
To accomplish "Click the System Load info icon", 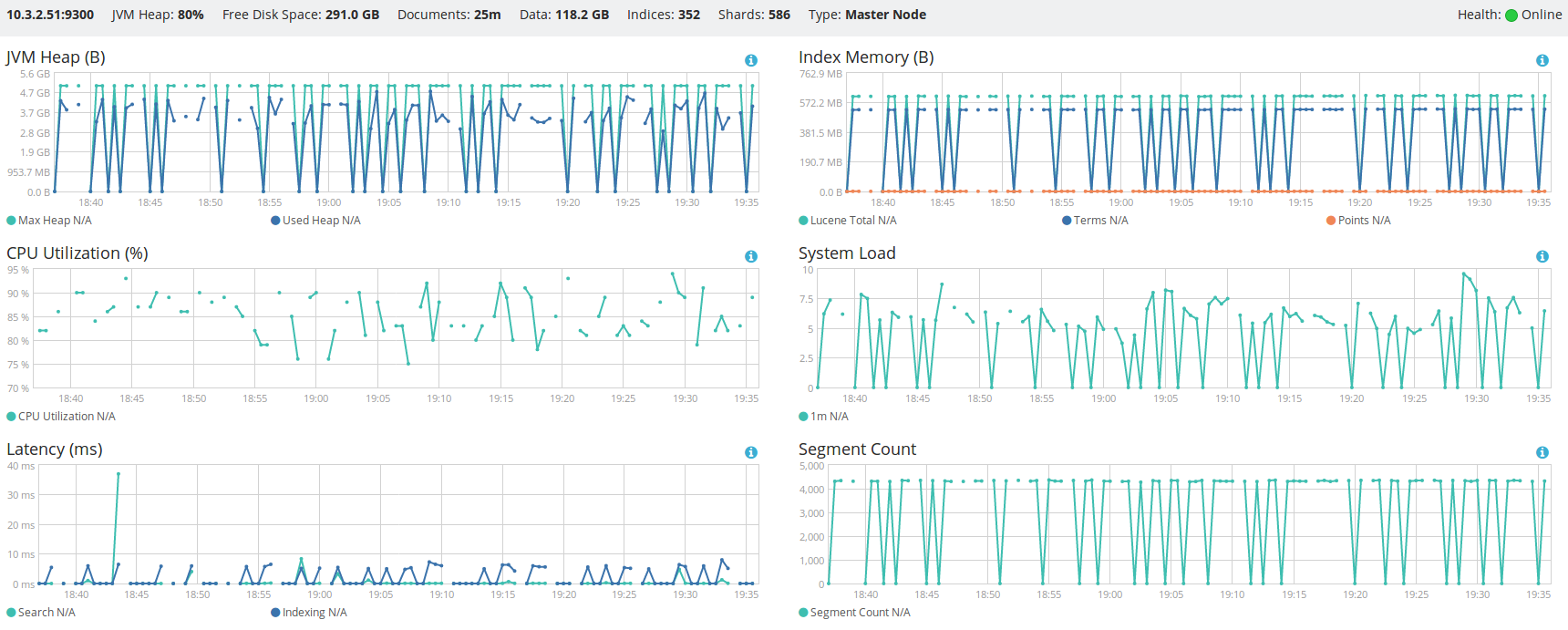I will point(1542,256).
